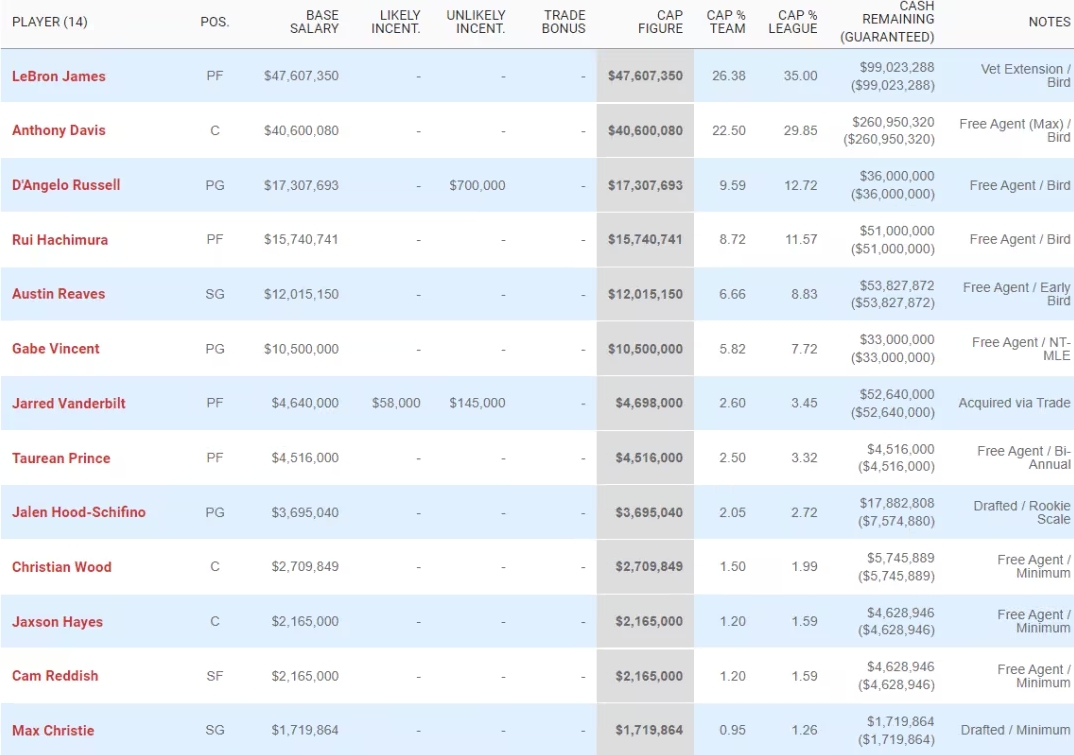Open Jarred Vanderbilt player link
1074x755 pixels.
(x=68, y=404)
